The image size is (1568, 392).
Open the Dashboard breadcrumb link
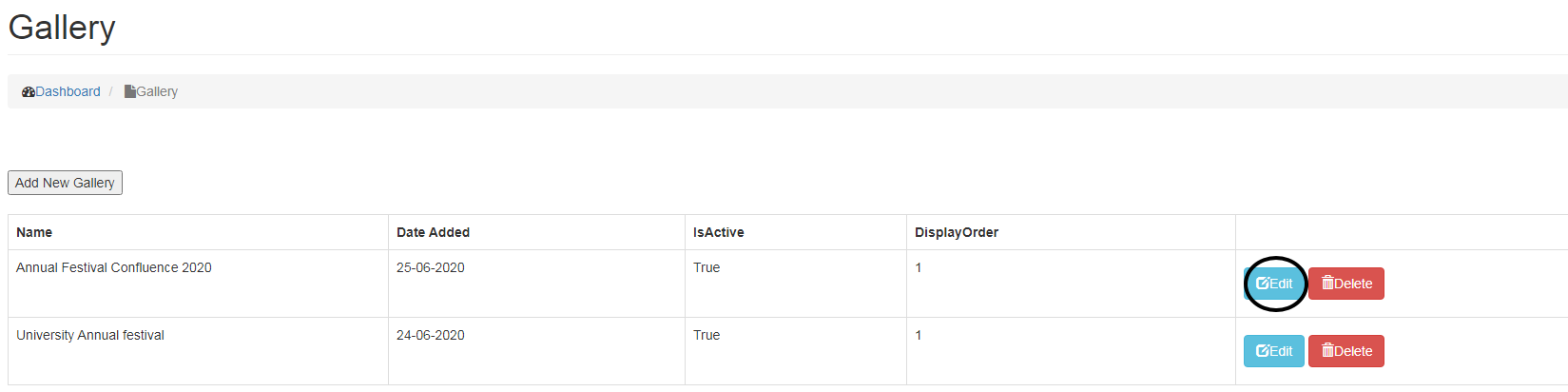tap(68, 92)
